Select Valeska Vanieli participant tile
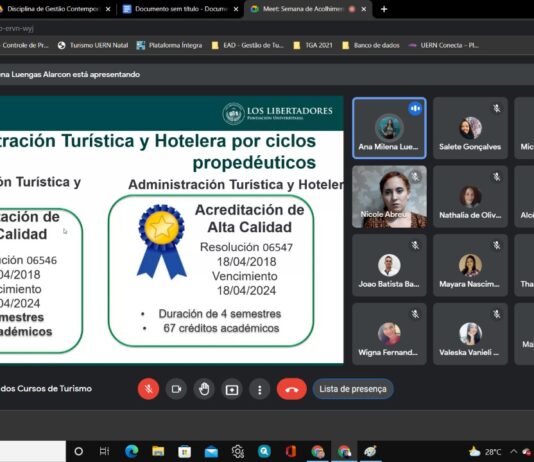Screen dimensions: 534x462 click(x=470, y=334)
